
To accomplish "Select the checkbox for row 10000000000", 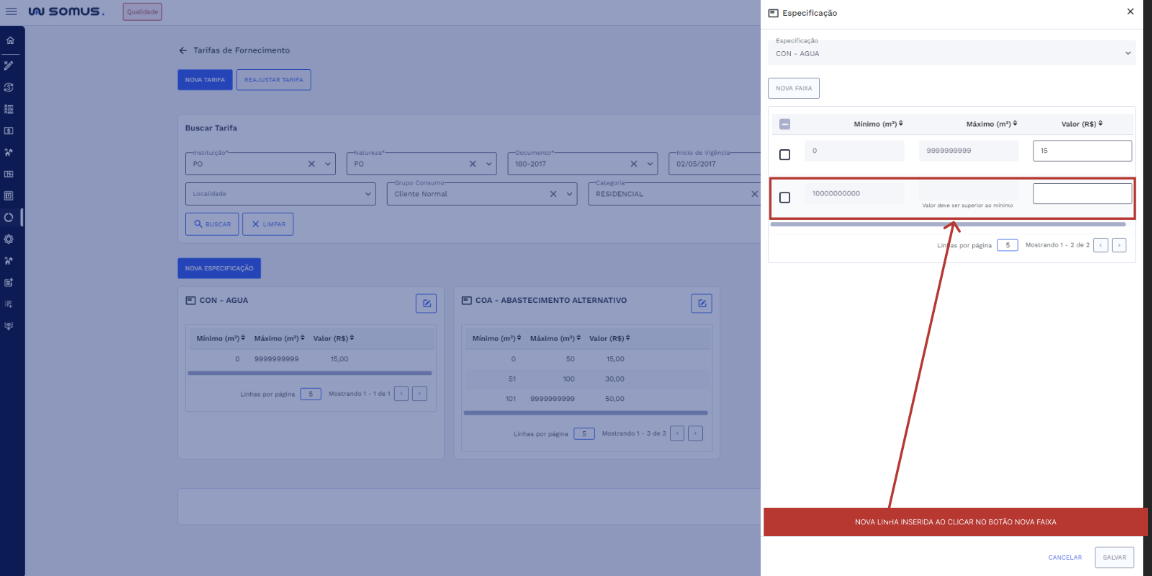I will pyautogui.click(x=784, y=197).
